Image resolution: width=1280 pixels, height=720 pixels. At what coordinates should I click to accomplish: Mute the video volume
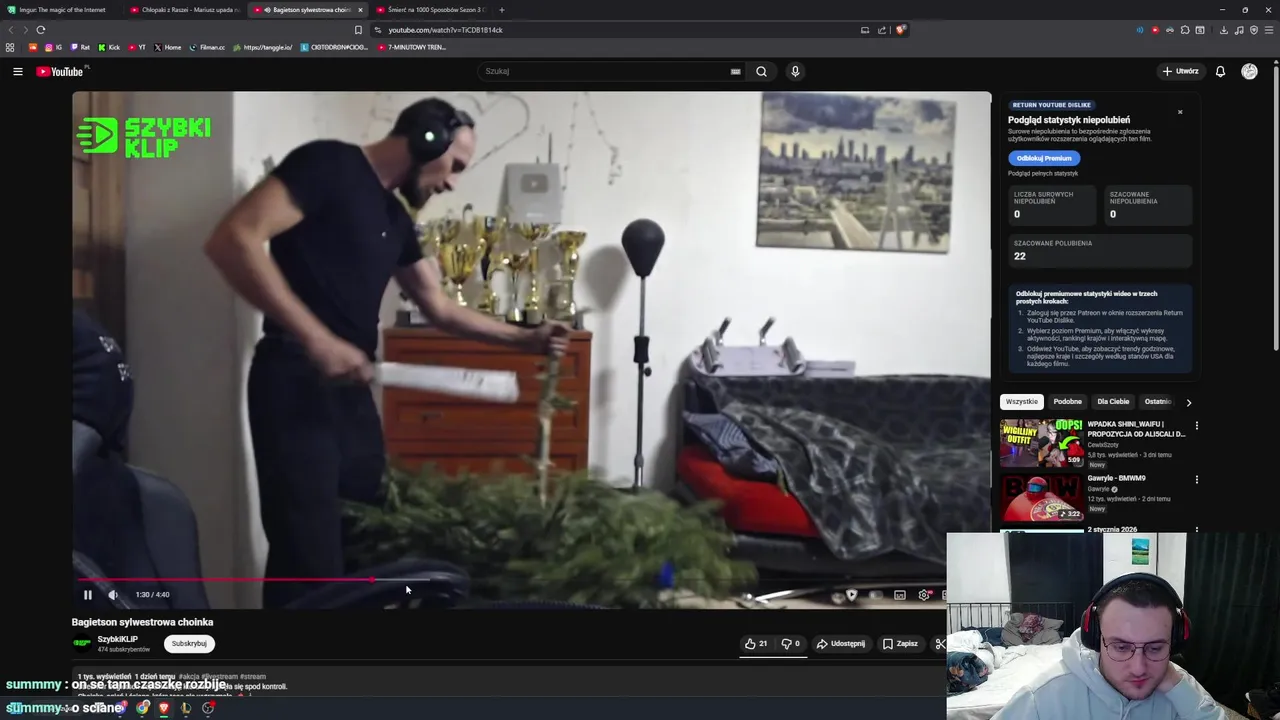[113, 595]
